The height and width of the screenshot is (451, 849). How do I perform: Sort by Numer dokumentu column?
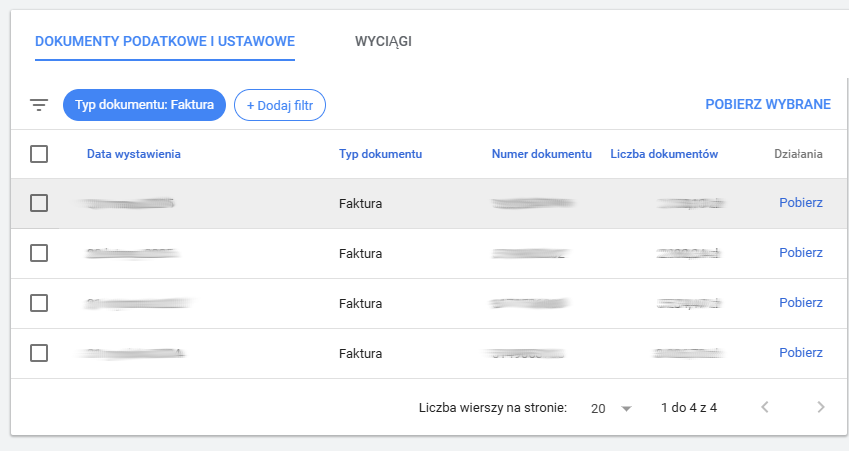point(541,154)
